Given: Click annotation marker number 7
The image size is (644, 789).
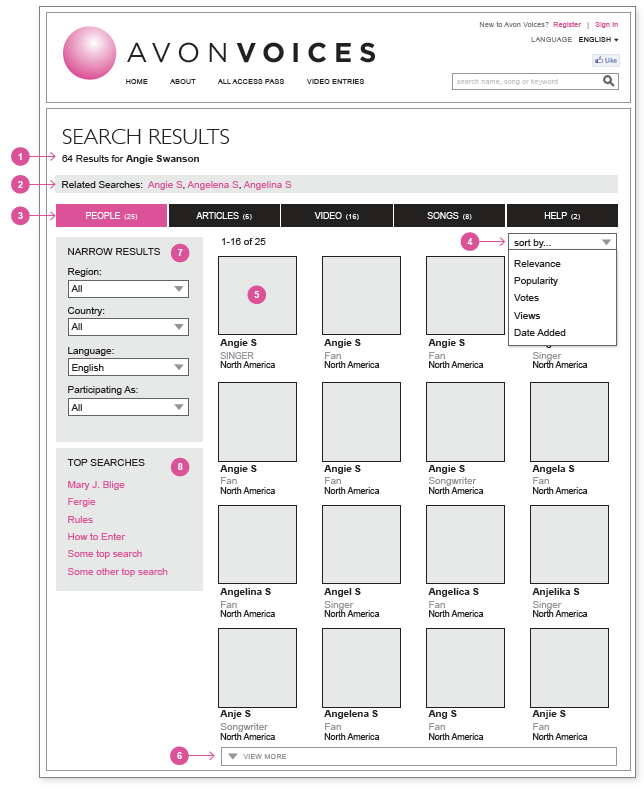Looking at the screenshot, I should click(x=180, y=252).
